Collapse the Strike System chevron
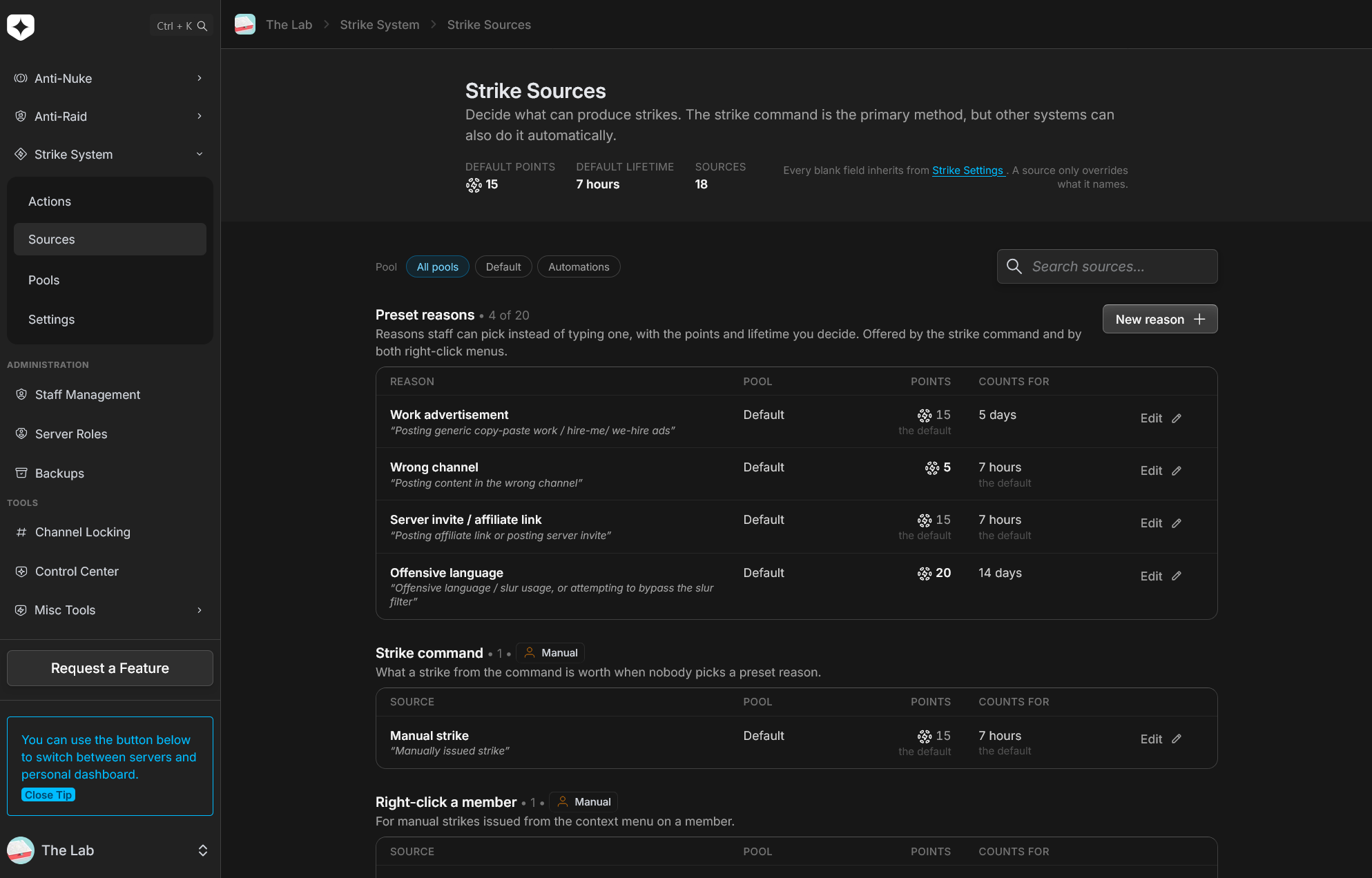 200,154
